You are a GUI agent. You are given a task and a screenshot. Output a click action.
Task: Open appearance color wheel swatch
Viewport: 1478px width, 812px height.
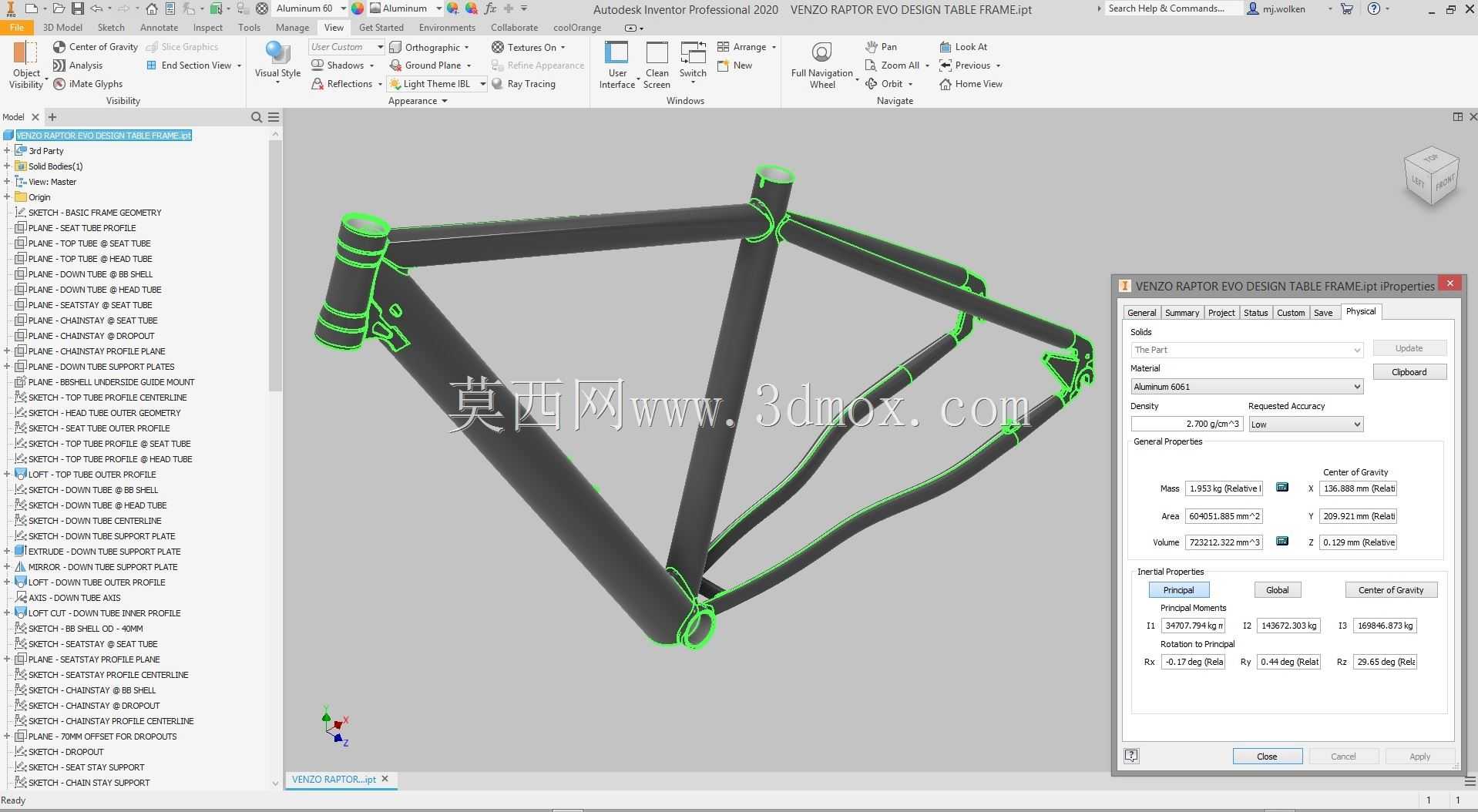[x=358, y=8]
